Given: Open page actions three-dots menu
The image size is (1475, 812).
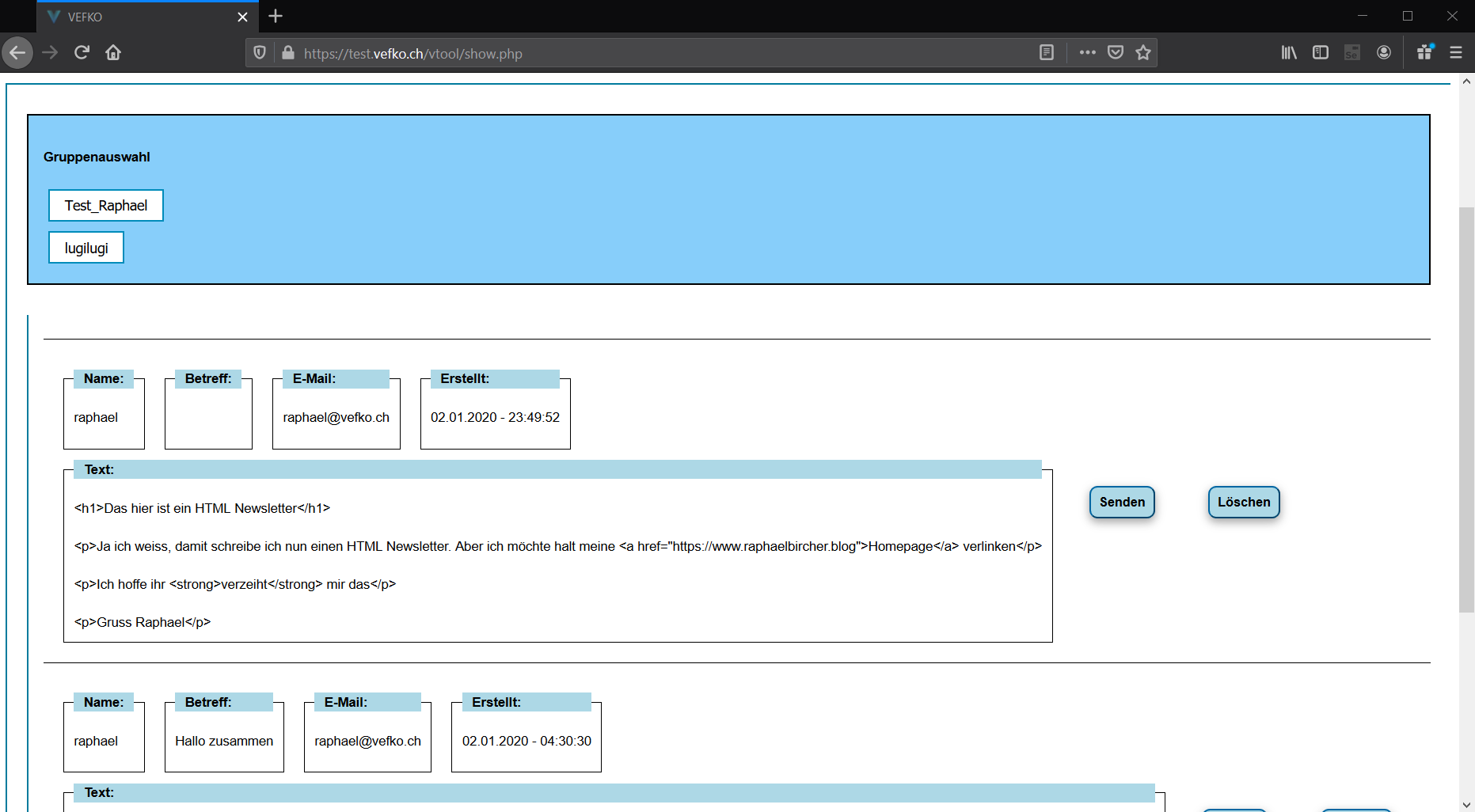Looking at the screenshot, I should pos(1087,53).
